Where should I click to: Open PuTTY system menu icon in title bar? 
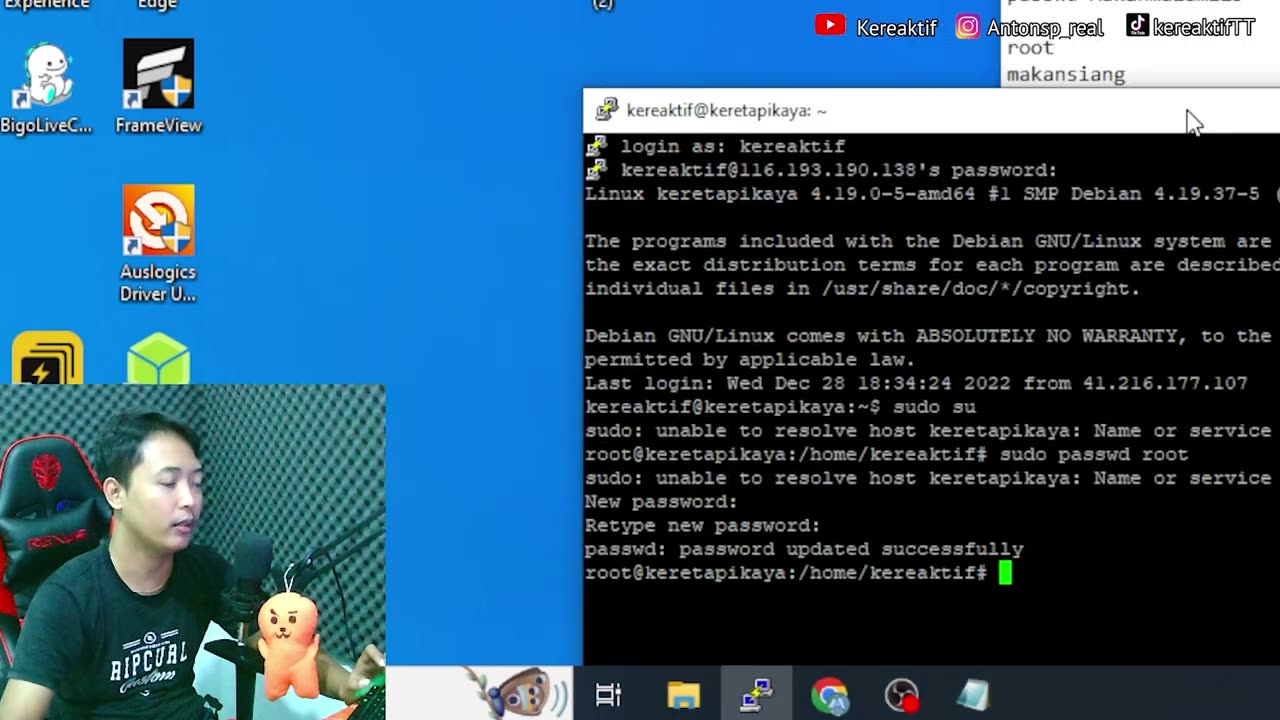point(607,110)
